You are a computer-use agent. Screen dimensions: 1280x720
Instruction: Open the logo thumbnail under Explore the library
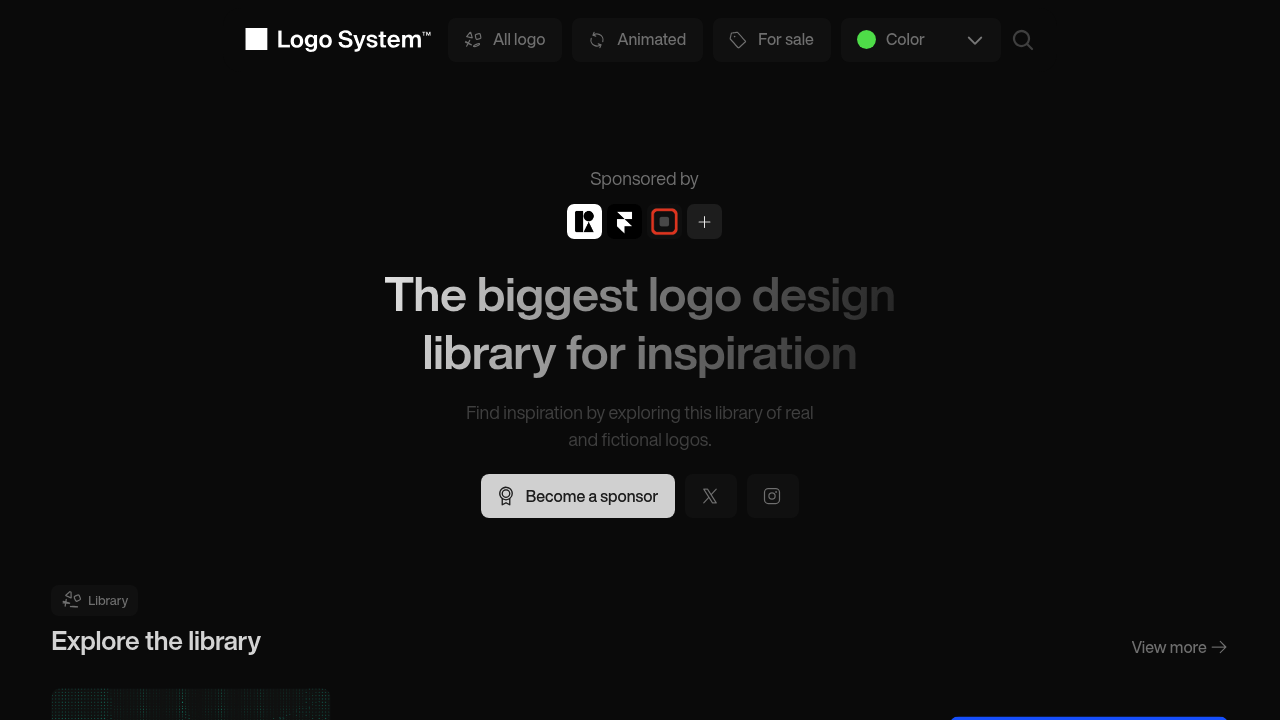tap(190, 705)
